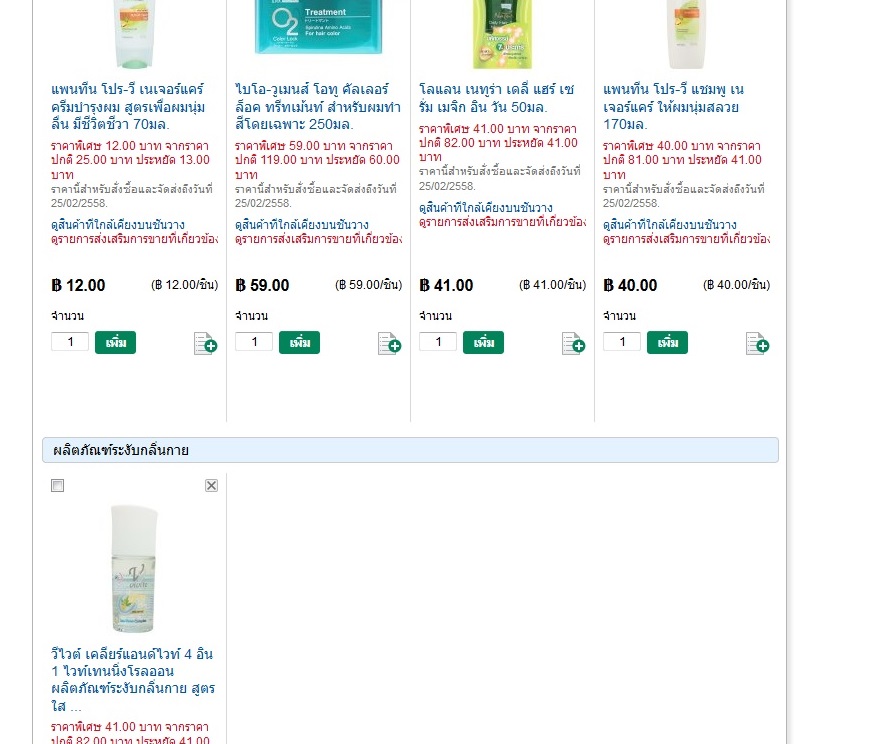This screenshot has width=875, height=744.
Task: Click add-to-list icon for Pantene 70ml cream
Action: point(205,343)
